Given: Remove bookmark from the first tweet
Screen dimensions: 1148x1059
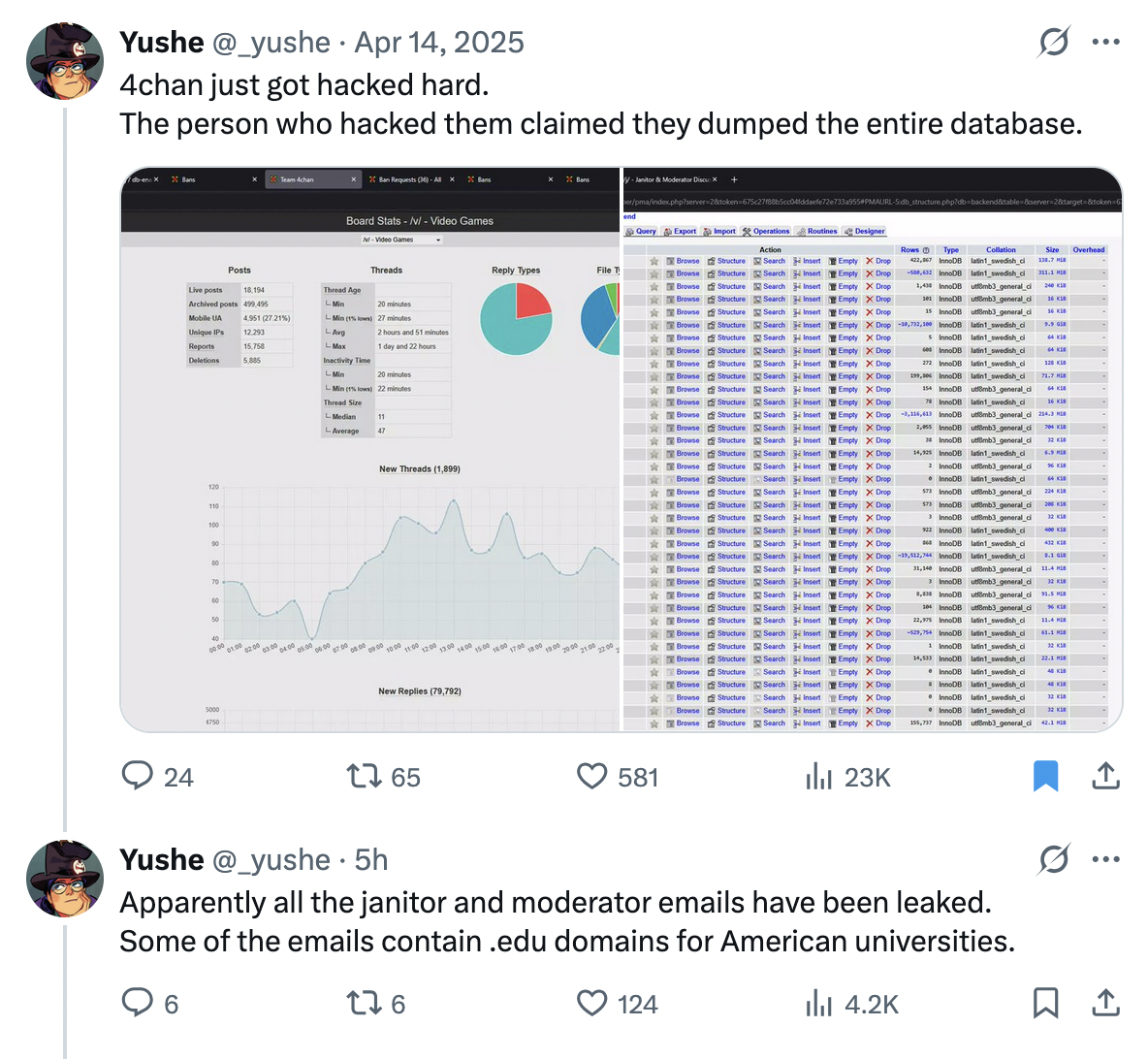Looking at the screenshot, I should coord(1045,776).
